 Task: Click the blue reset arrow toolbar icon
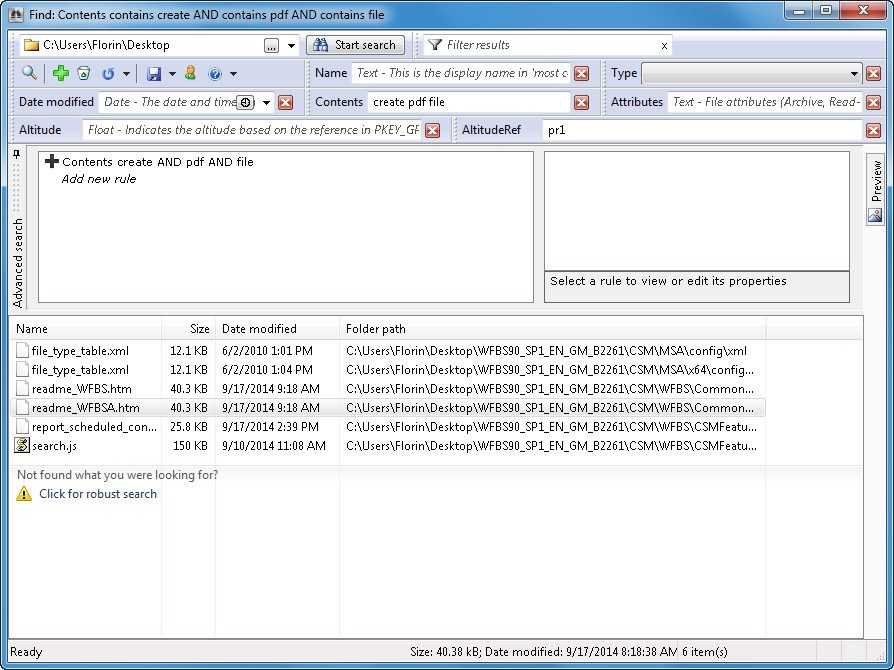point(107,73)
